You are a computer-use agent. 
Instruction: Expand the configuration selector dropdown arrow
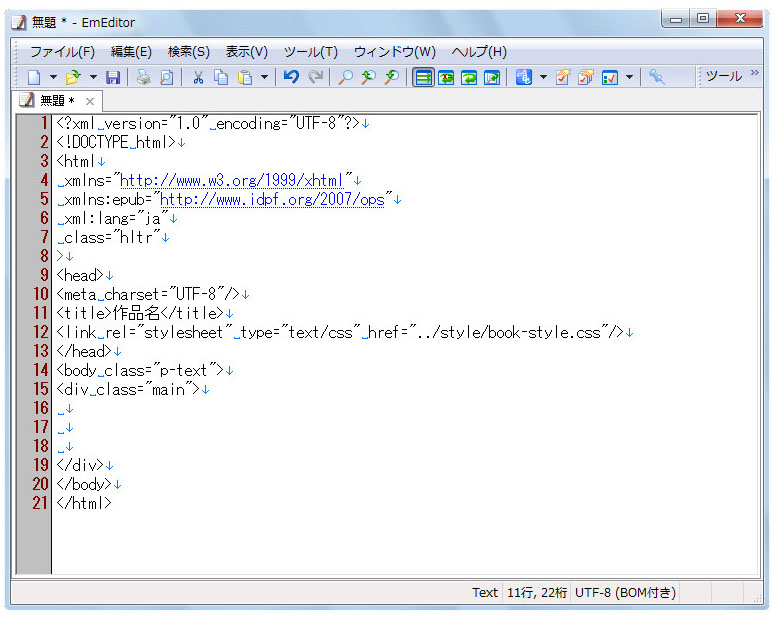pos(543,77)
